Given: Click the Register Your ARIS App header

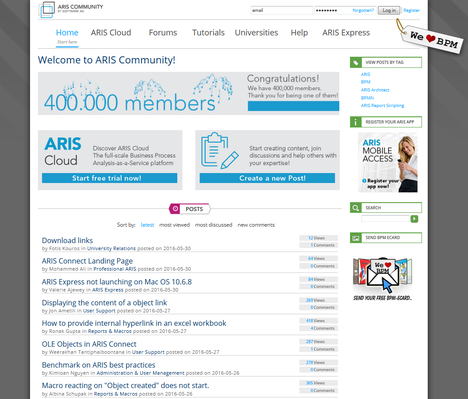Looking at the screenshot, I should click(x=386, y=122).
